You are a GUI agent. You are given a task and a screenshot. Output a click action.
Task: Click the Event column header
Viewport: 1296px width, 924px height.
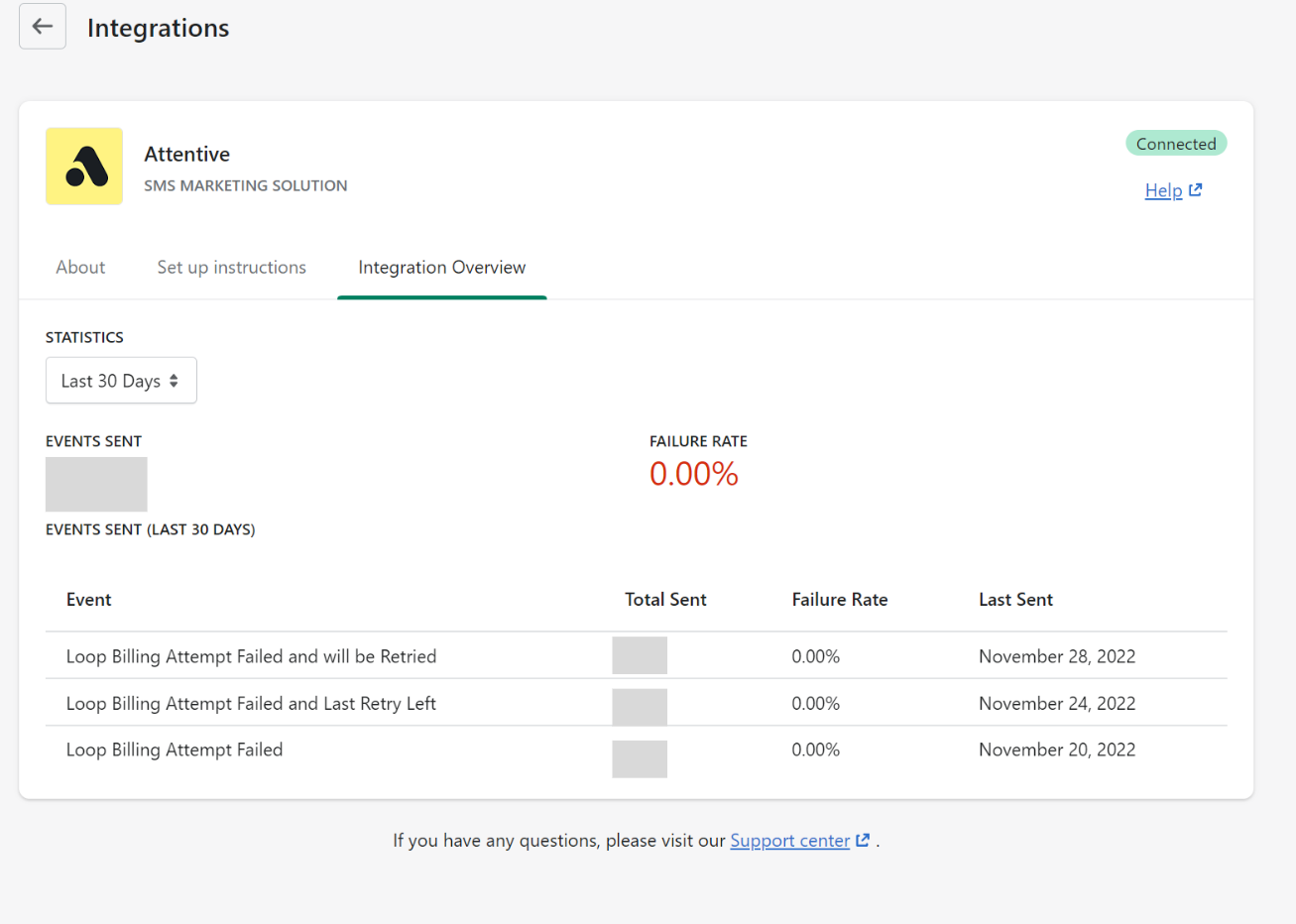[x=89, y=600]
